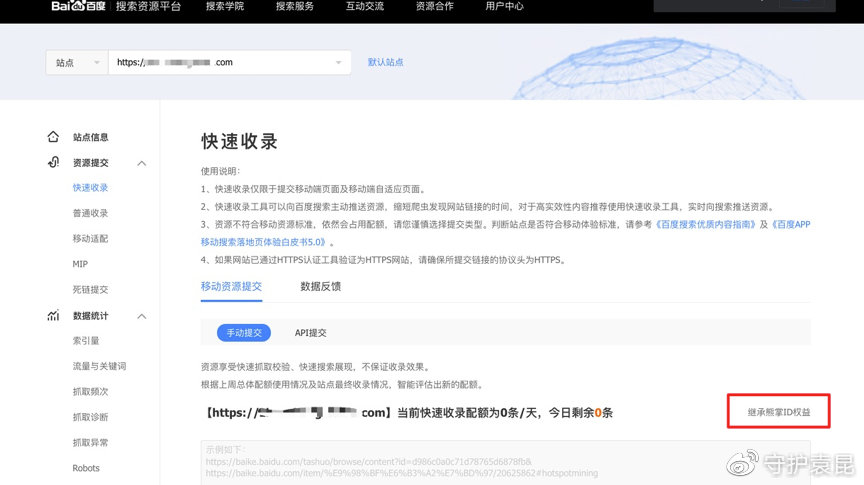This screenshot has width=864, height=485.
Task: Click 搜索资源平台 title in header
Action: [x=148, y=6]
